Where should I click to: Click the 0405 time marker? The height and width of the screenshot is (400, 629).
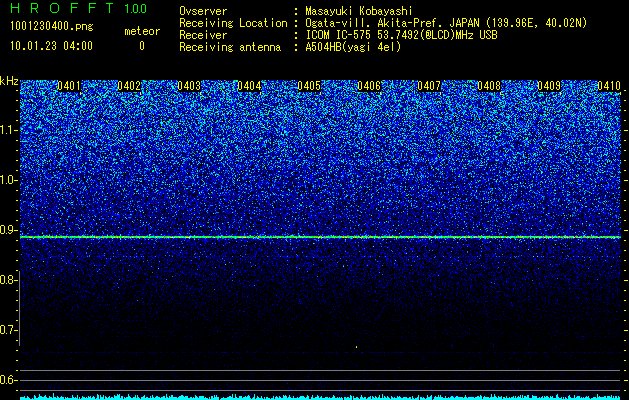click(309, 86)
